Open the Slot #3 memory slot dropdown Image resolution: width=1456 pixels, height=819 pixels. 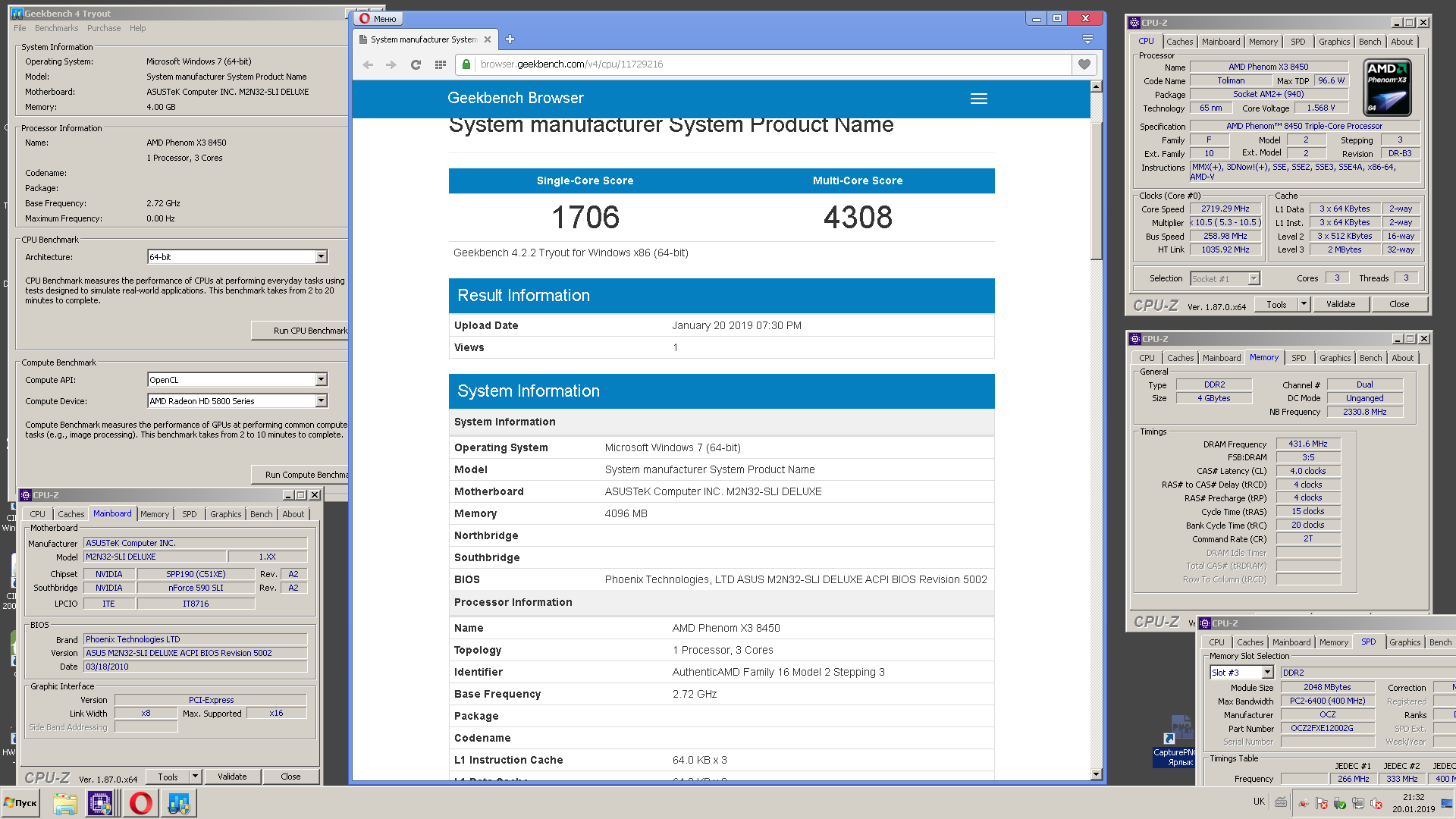point(1267,673)
